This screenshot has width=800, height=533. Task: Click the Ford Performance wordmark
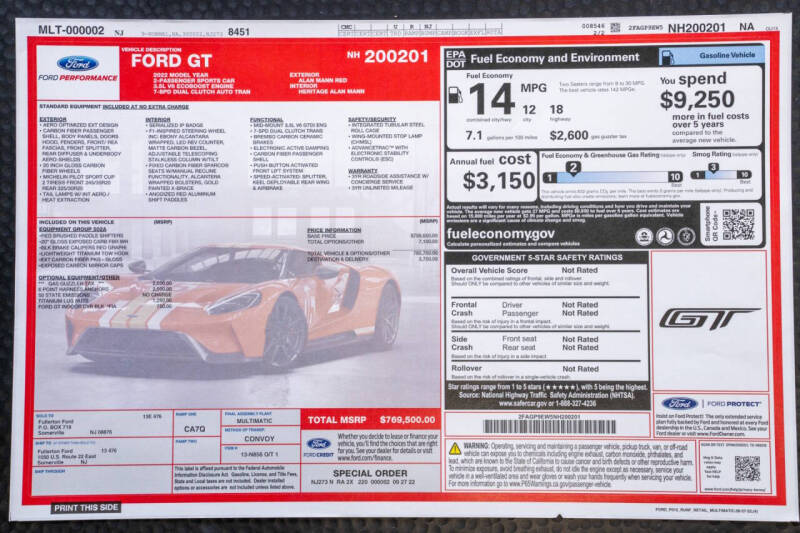pyautogui.click(x=78, y=78)
